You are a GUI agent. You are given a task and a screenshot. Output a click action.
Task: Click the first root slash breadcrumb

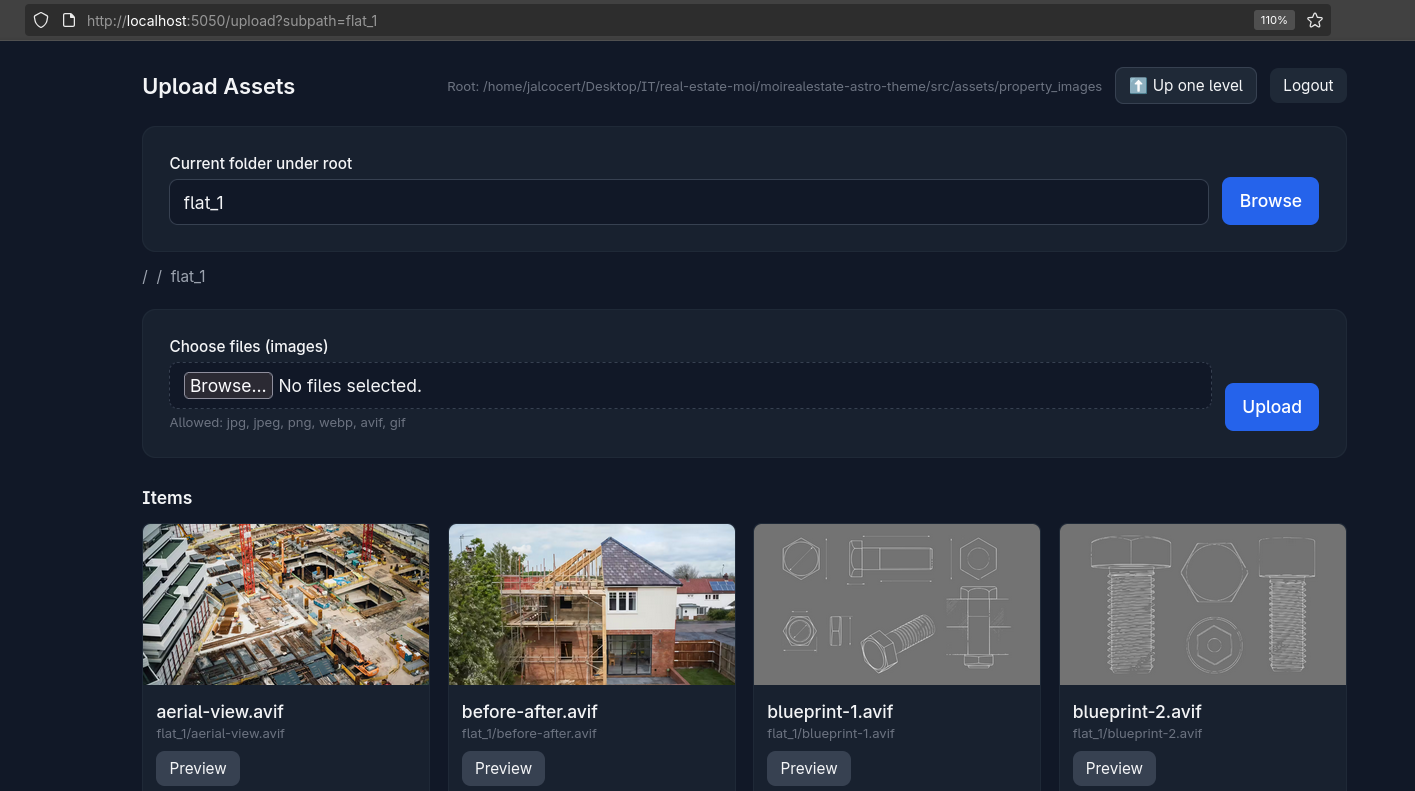pyautogui.click(x=145, y=276)
